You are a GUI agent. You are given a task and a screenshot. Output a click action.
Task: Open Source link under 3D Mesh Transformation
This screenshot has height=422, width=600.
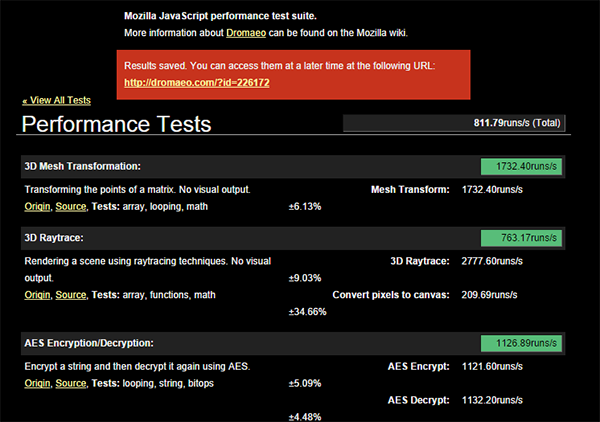70,206
